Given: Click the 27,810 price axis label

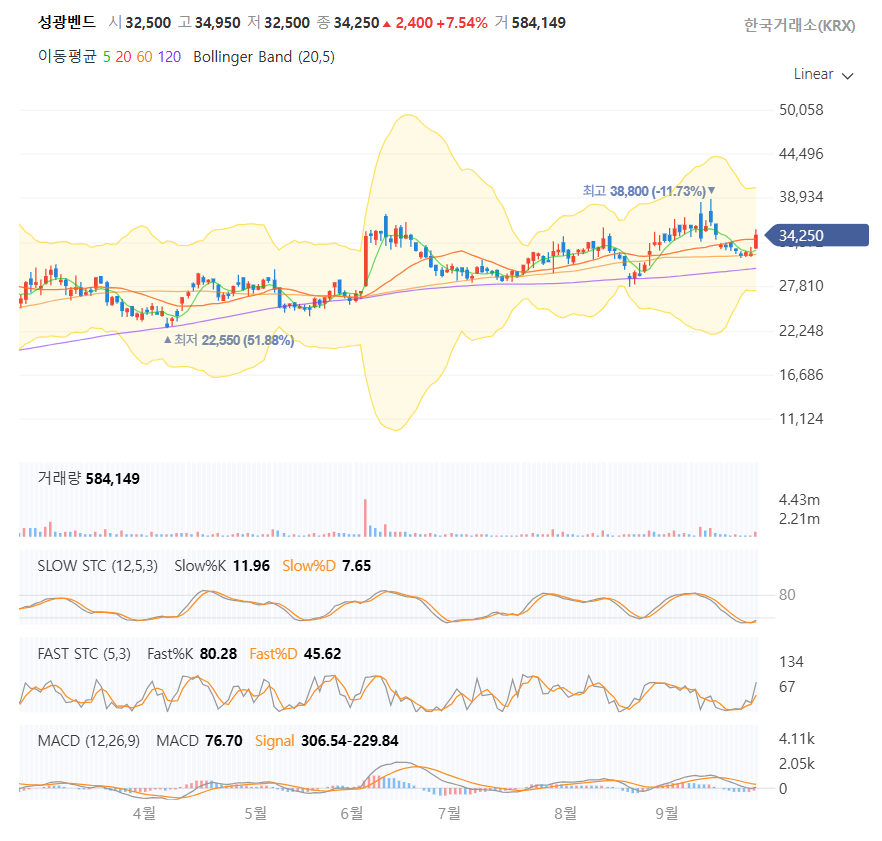Looking at the screenshot, I should [801, 286].
